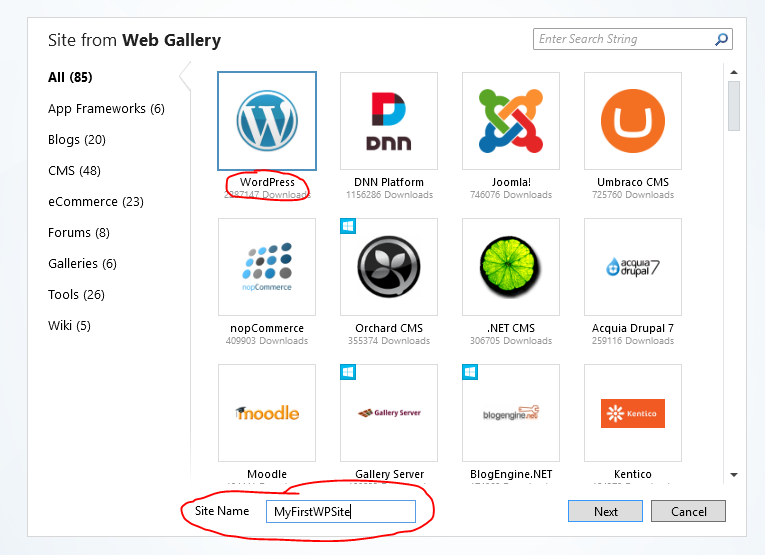Screen dimensions: 765x555
Task: Click the search magnifier icon
Action: (722, 39)
